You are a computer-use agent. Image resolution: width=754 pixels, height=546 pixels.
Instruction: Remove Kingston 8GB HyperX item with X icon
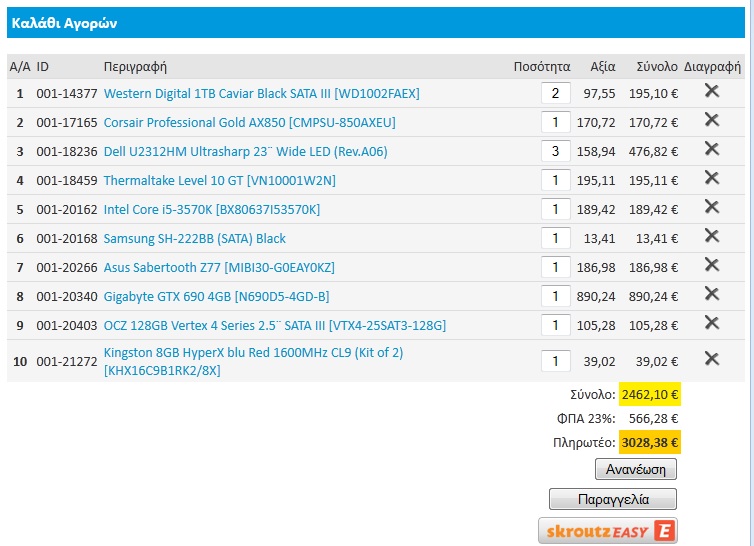712,358
